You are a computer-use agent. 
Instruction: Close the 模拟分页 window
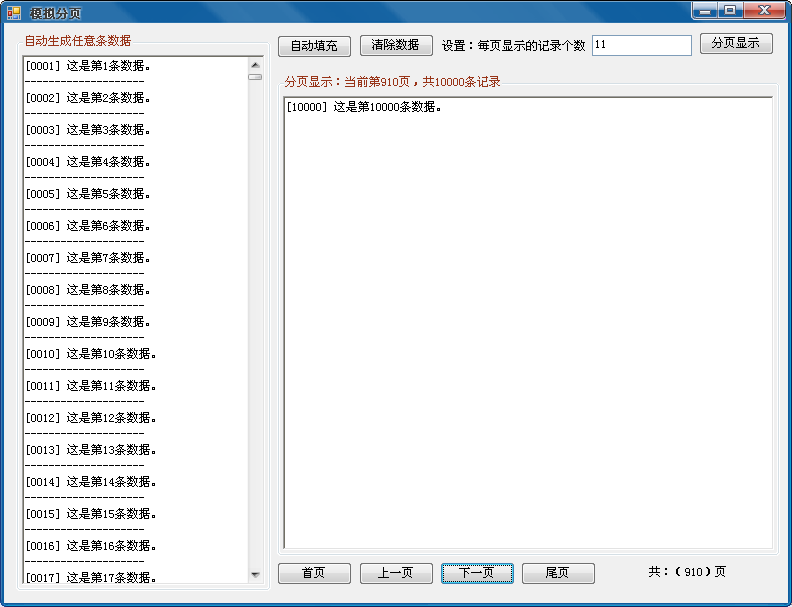(764, 10)
